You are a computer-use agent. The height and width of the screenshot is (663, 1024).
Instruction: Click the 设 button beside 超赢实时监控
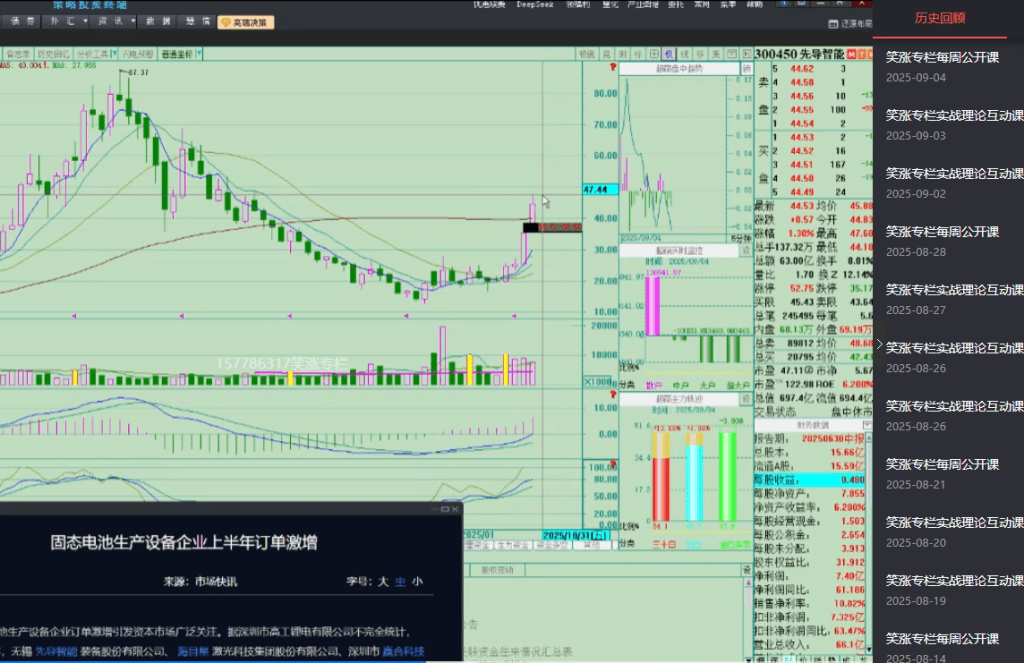[x=746, y=251]
